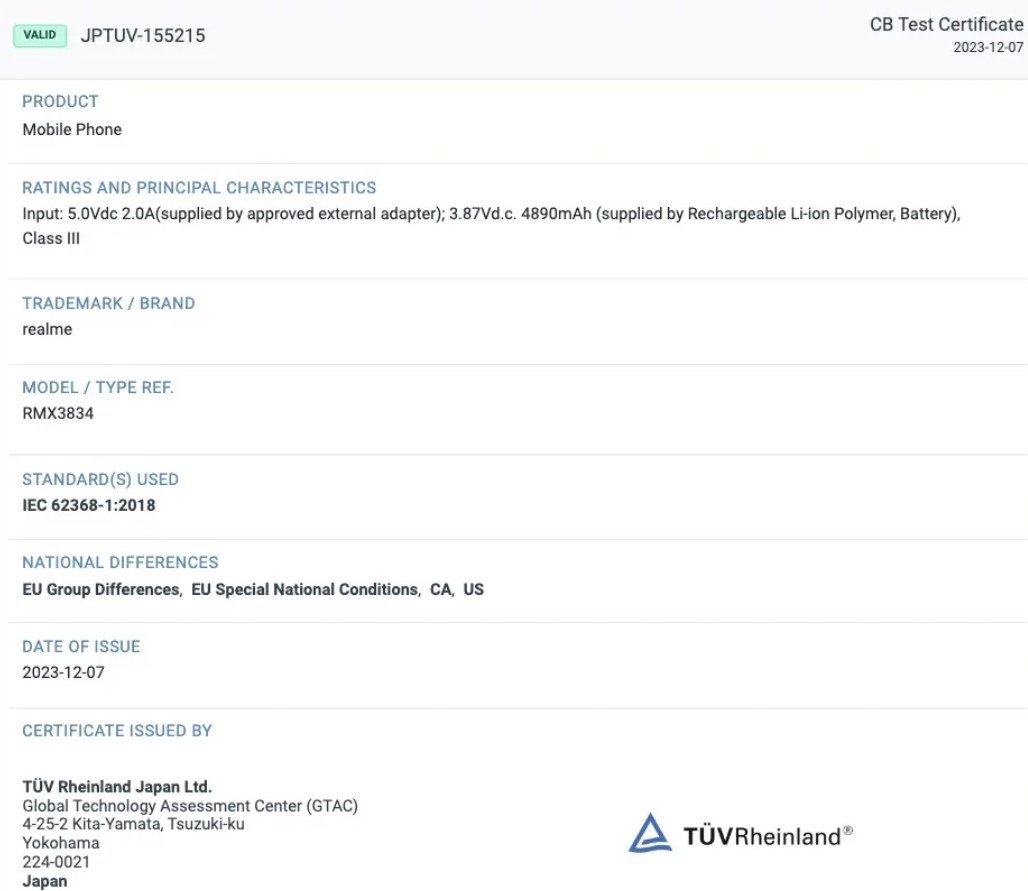Click EU Group Differences text

[101, 590]
